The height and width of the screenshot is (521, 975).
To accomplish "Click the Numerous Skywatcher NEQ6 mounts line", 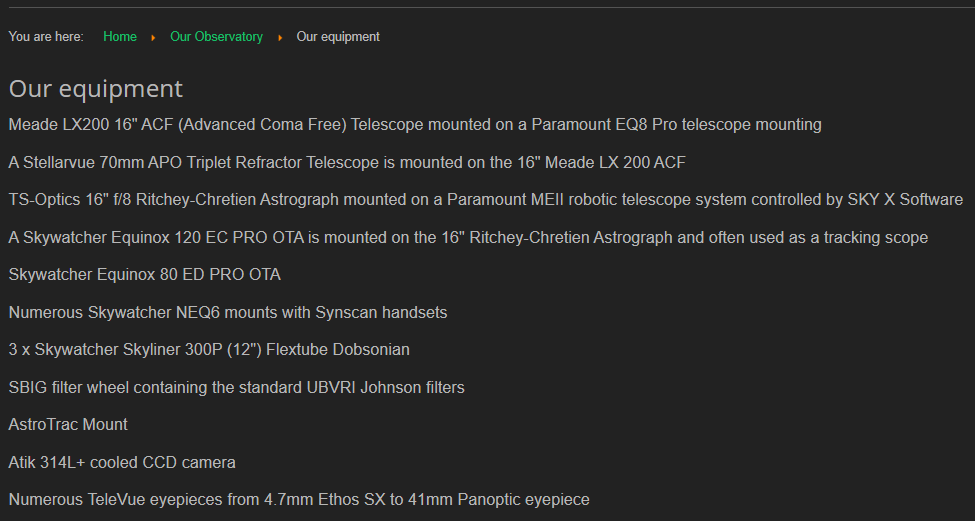I will (228, 313).
